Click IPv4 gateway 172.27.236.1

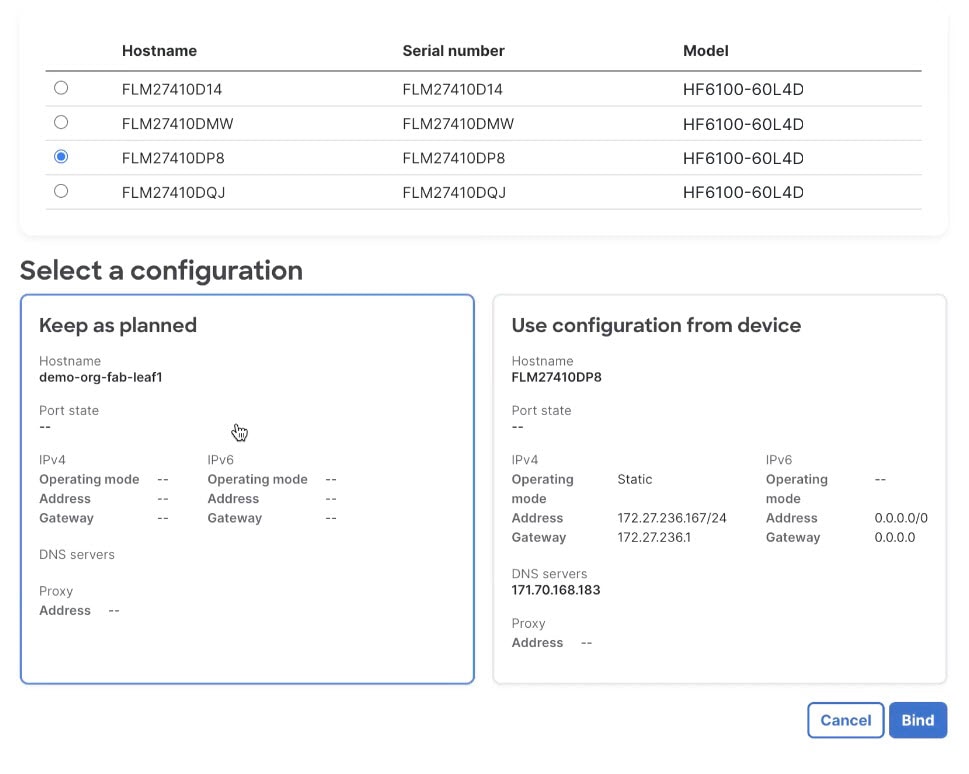click(x=654, y=537)
